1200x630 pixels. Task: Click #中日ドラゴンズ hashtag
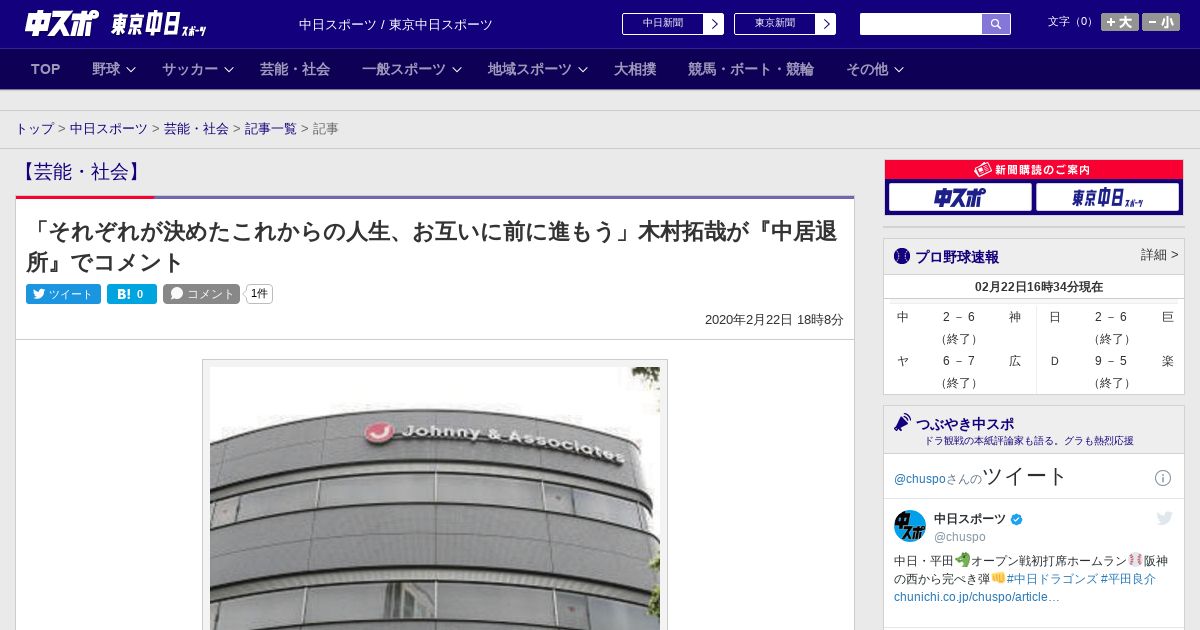tap(1052, 579)
